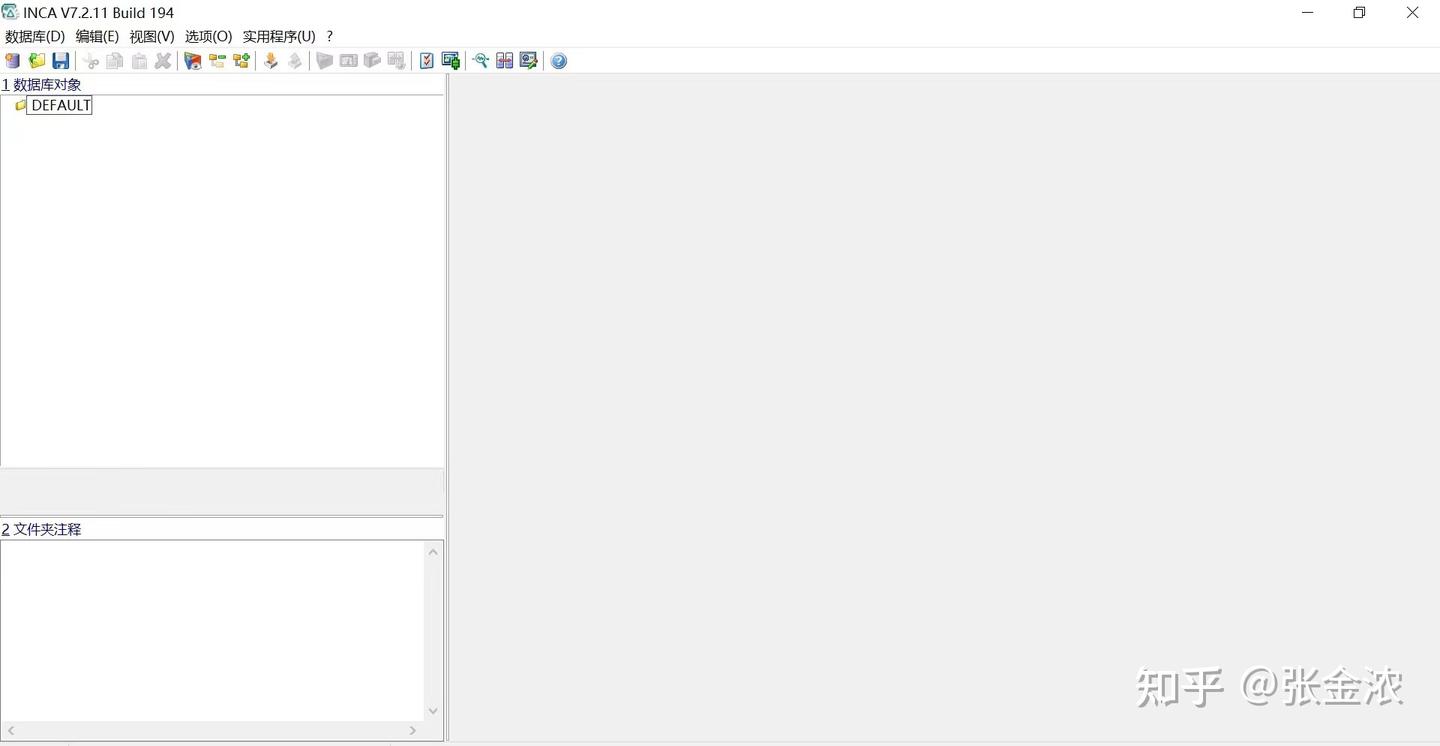Screen dimensions: 1440x746
Task: Open help via the blue question-mark icon
Action: point(559,61)
